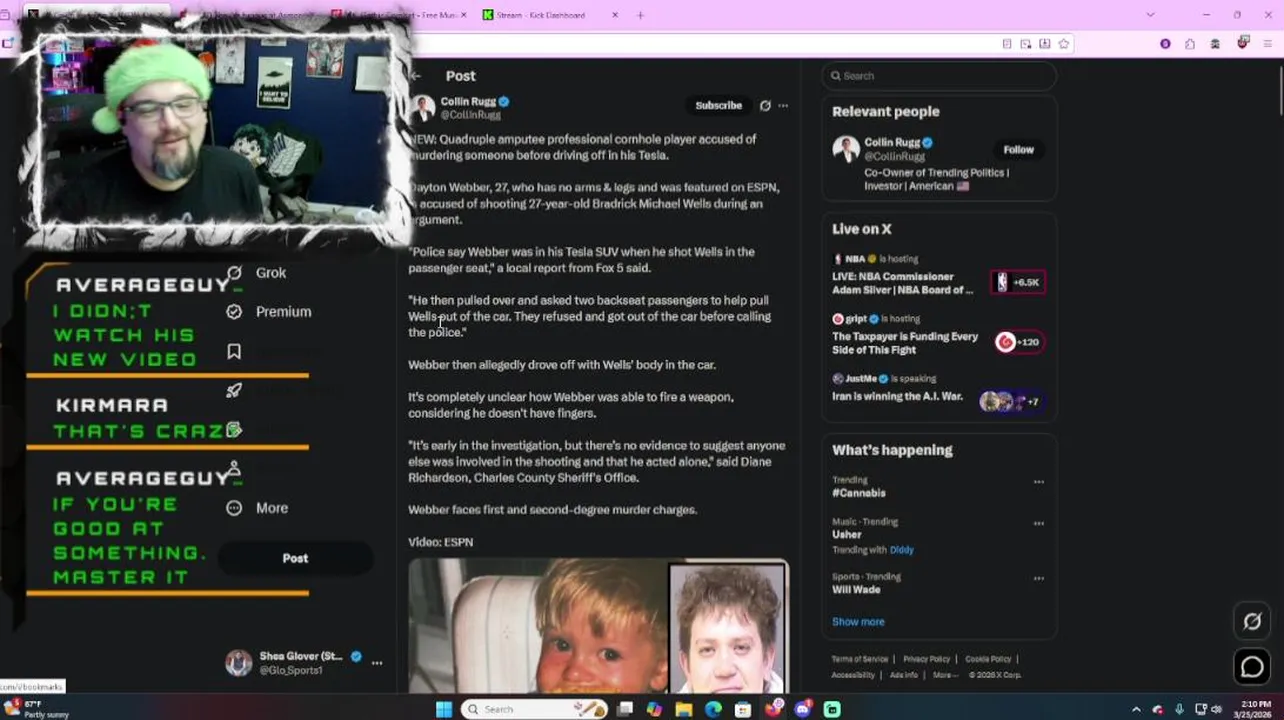Open Will Wade trending topic
Viewport: 1284px width, 720px height.
point(856,590)
